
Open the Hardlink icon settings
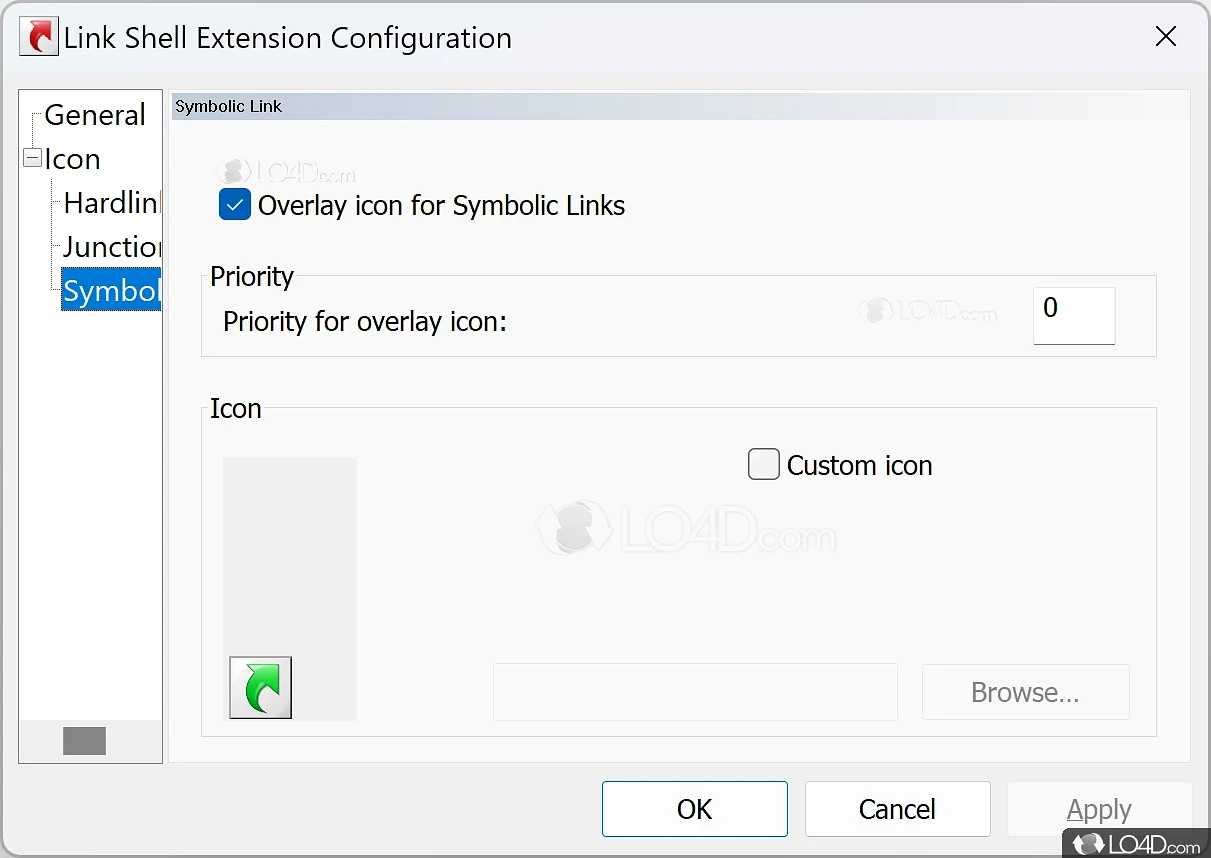(x=111, y=203)
